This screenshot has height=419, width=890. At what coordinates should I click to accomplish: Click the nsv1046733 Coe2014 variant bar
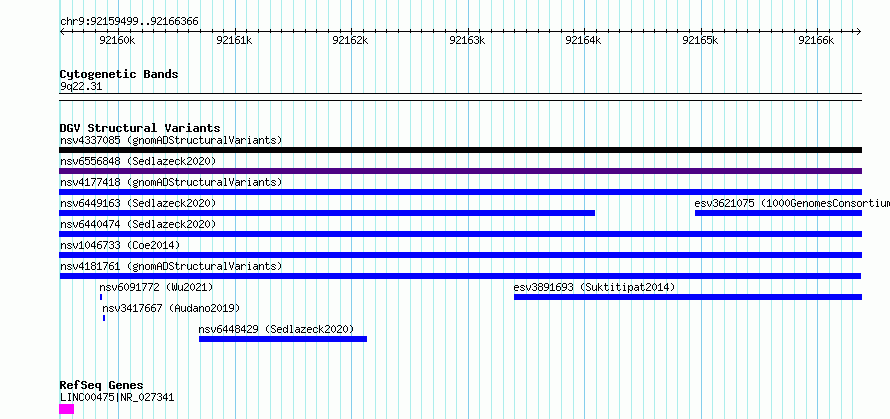pyautogui.click(x=460, y=255)
